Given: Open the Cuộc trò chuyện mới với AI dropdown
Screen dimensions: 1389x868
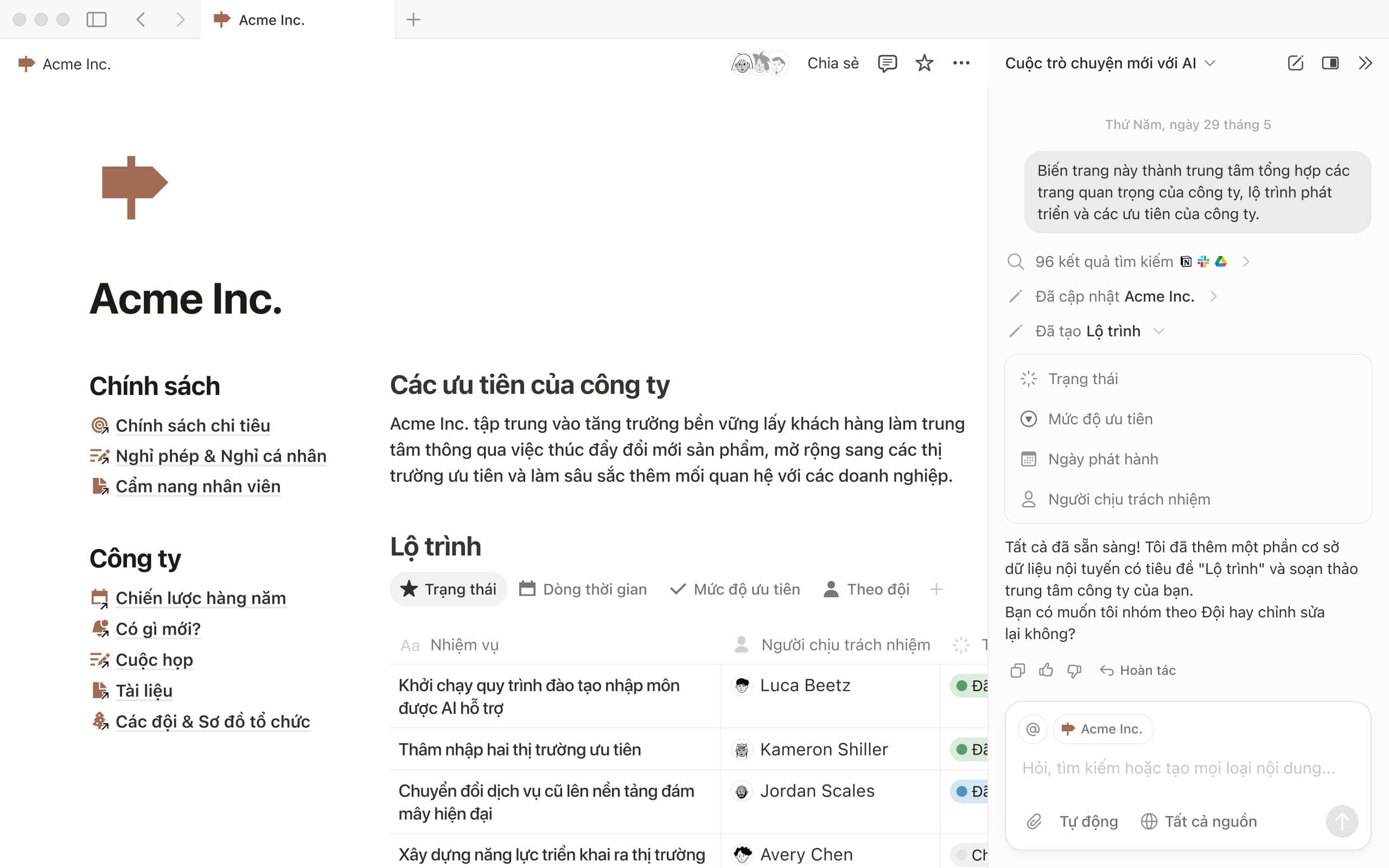Looking at the screenshot, I should [x=1110, y=63].
